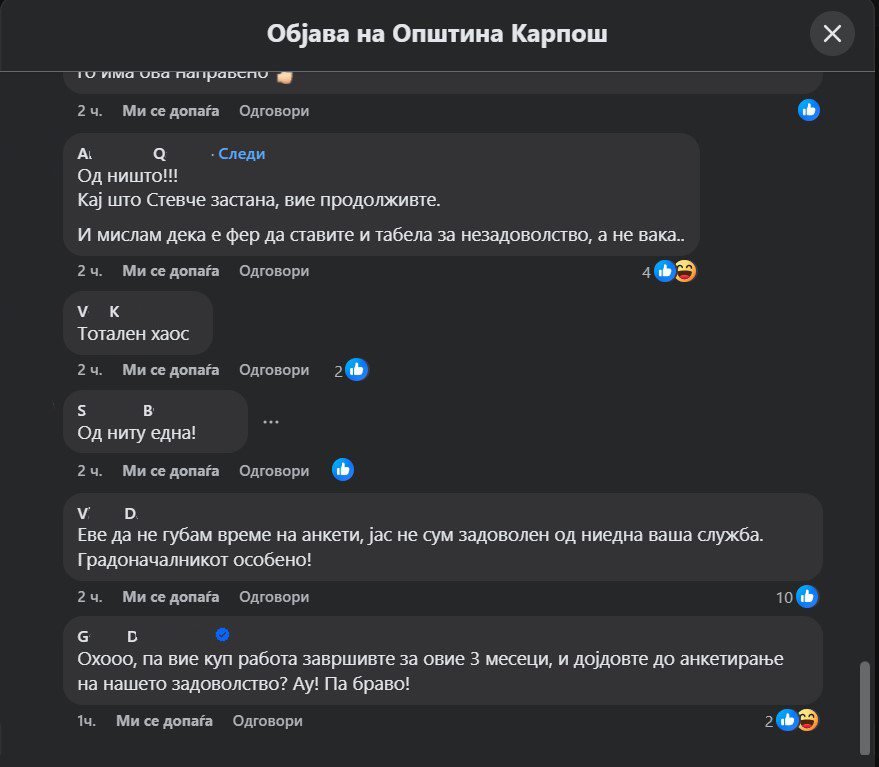Screen dimensions: 879x767
Task: Reply to the 'Тотален хаос' comment
Action: tap(274, 370)
